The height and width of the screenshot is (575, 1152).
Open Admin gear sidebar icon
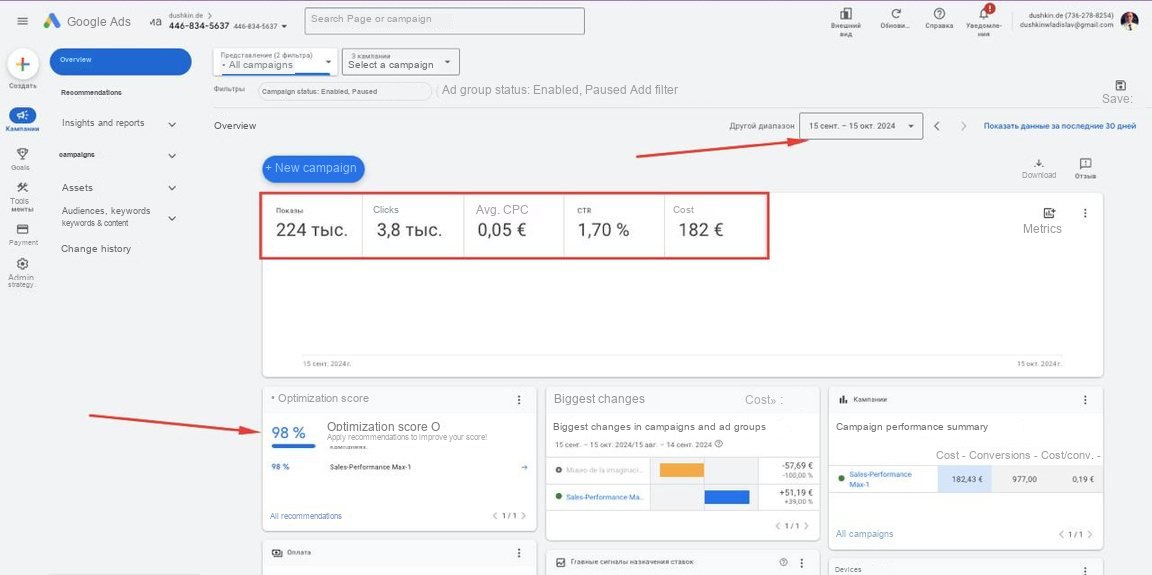22,264
